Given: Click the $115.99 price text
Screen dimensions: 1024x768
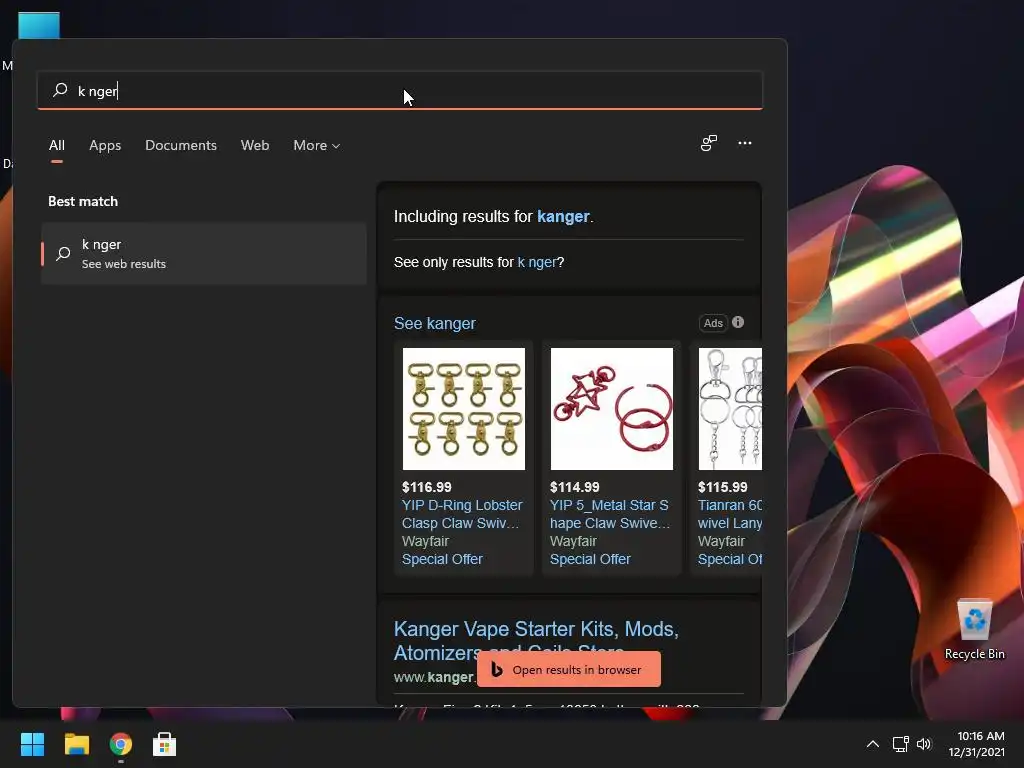Looking at the screenshot, I should (722, 487).
